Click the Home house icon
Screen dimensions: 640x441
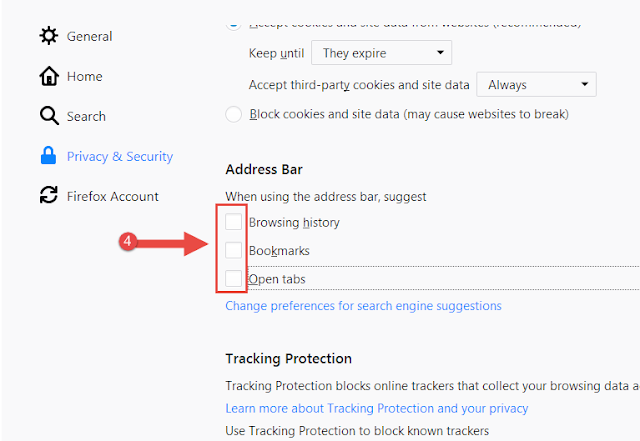(49, 76)
